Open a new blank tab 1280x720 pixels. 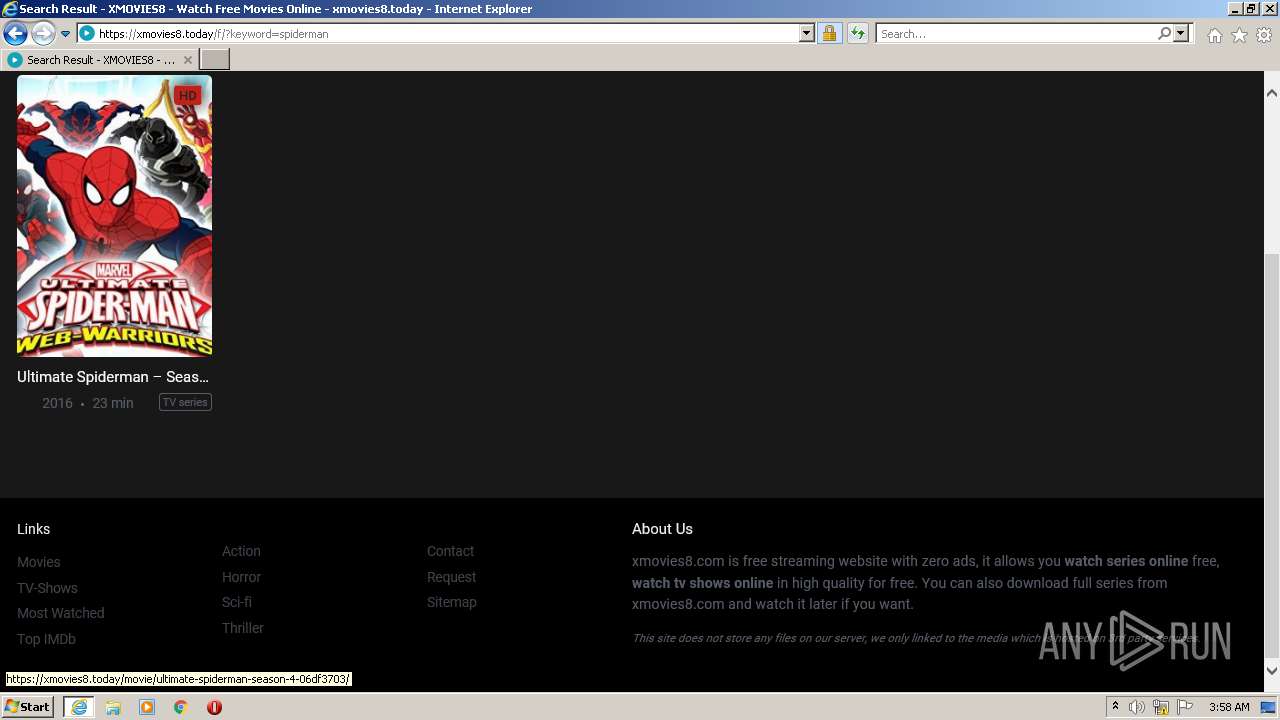215,60
